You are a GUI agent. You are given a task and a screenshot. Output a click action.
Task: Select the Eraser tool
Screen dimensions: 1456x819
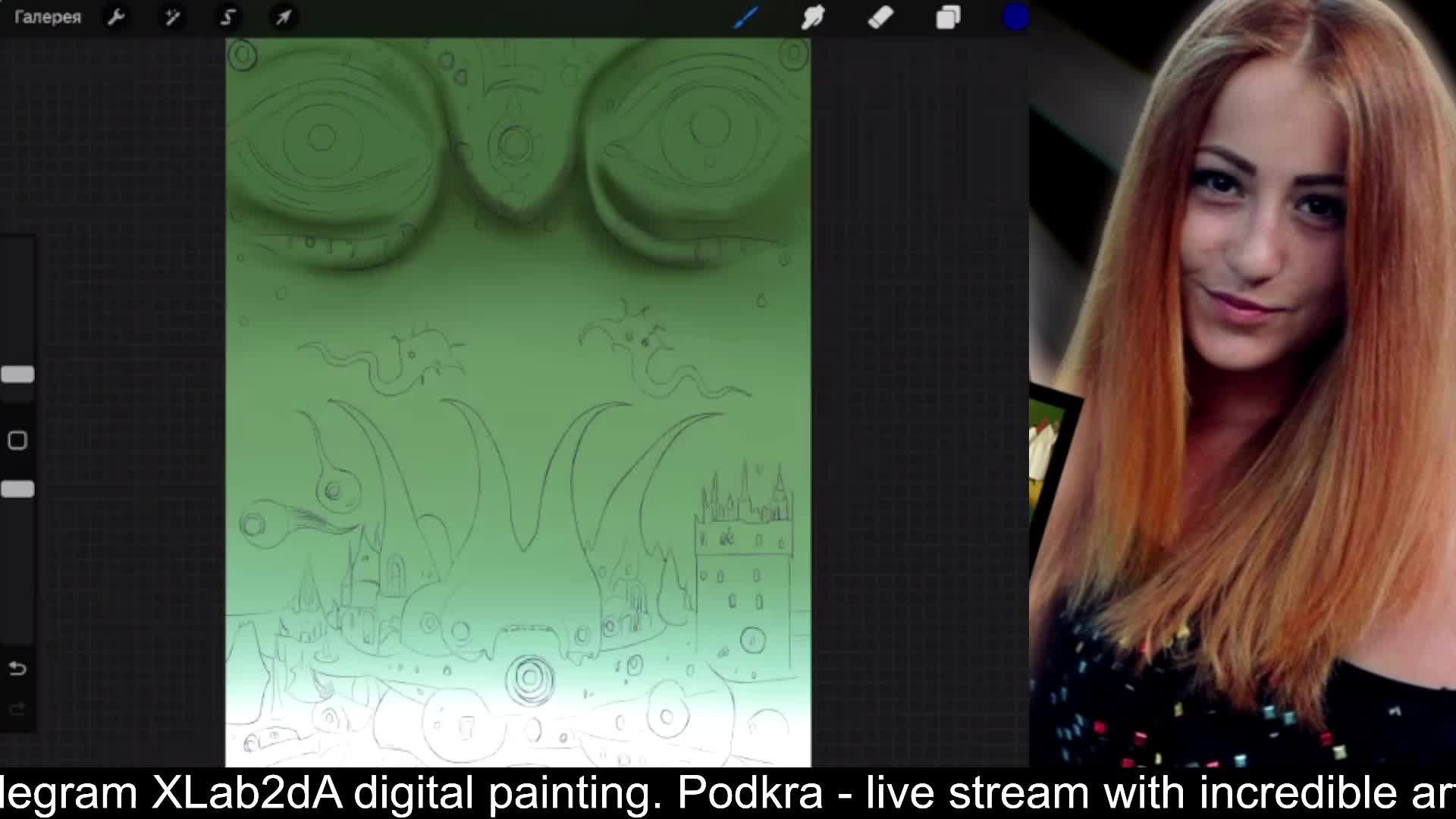coord(880,17)
